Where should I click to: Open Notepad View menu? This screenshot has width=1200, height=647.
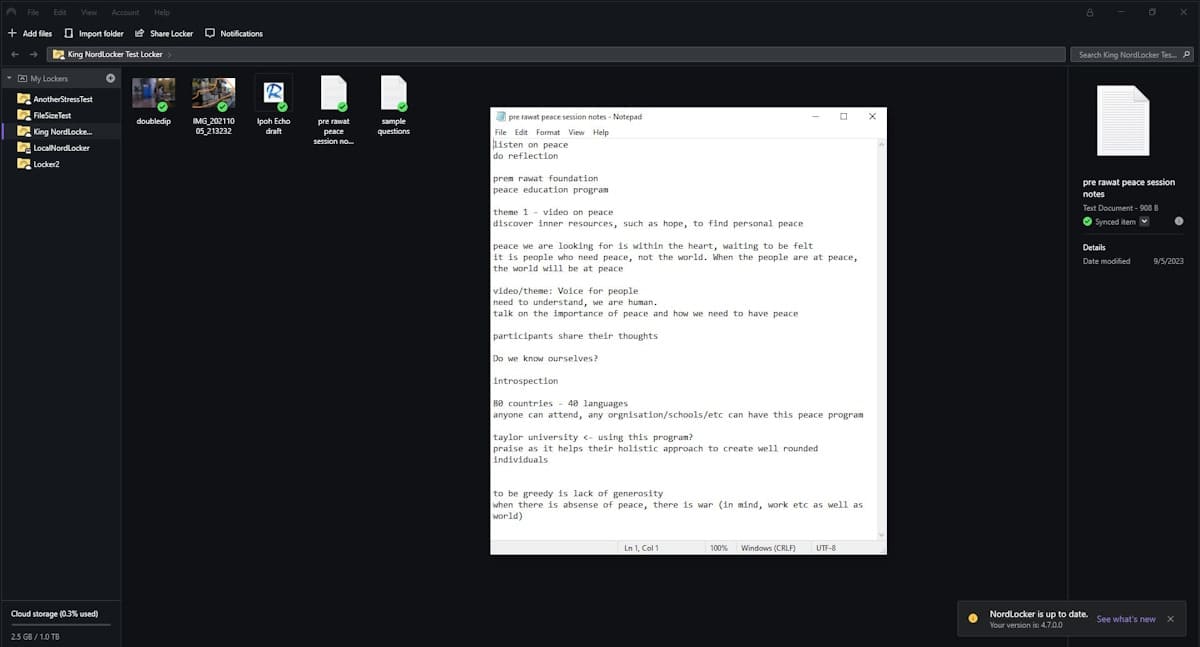tap(576, 132)
